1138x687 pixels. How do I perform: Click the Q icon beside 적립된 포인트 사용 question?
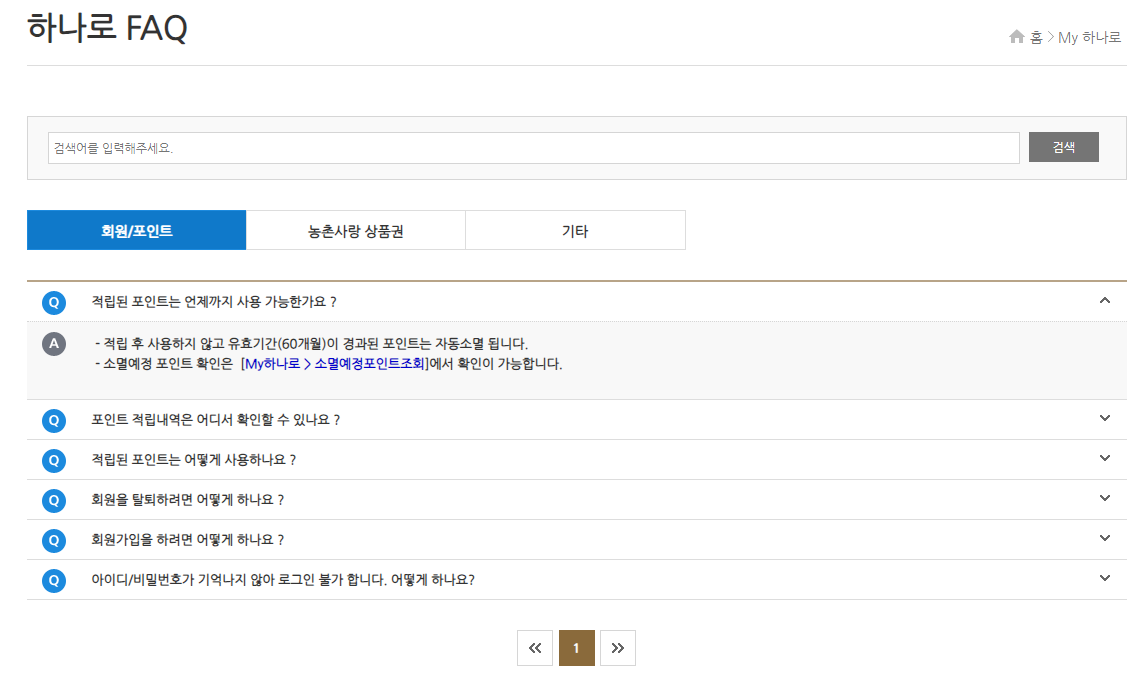click(54, 459)
